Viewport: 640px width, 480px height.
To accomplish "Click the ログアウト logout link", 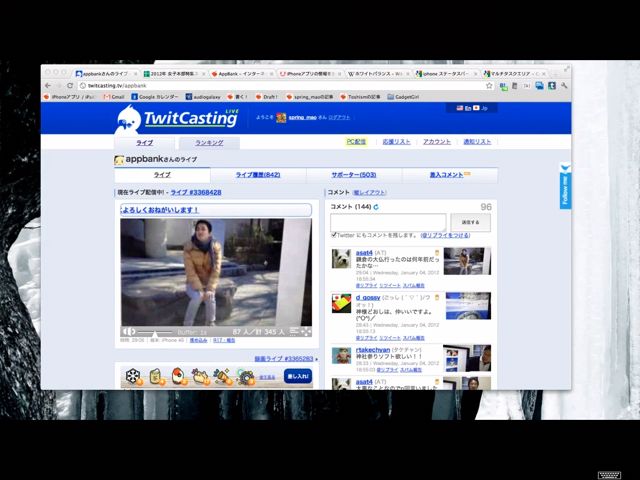I will [x=339, y=118].
